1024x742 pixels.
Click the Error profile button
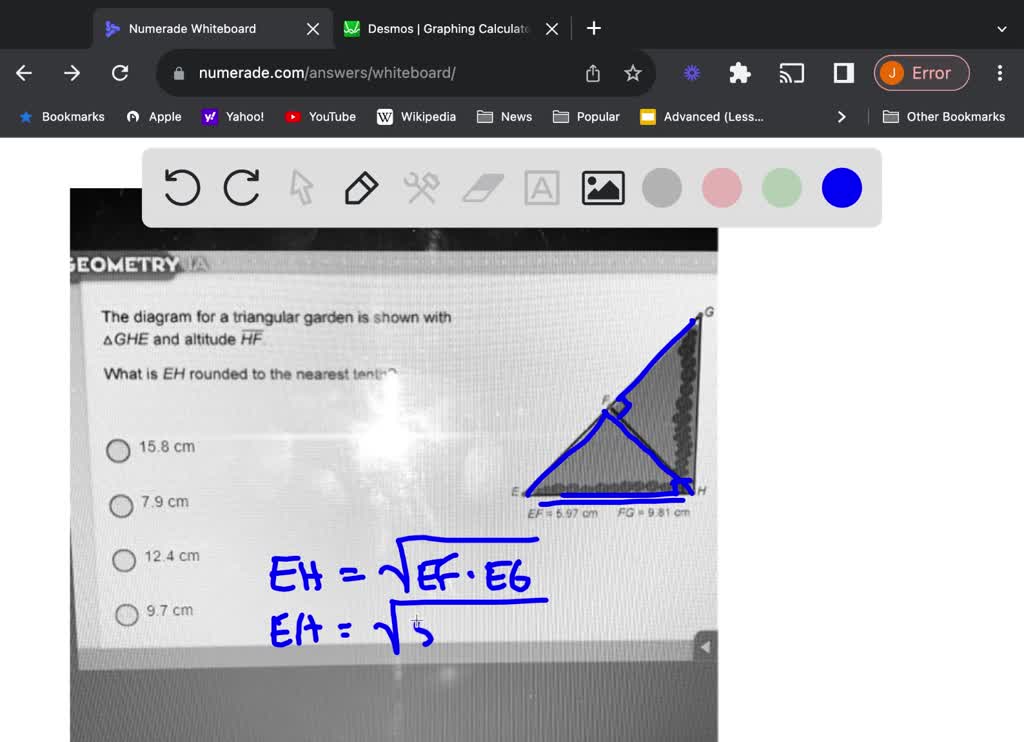(x=921, y=73)
